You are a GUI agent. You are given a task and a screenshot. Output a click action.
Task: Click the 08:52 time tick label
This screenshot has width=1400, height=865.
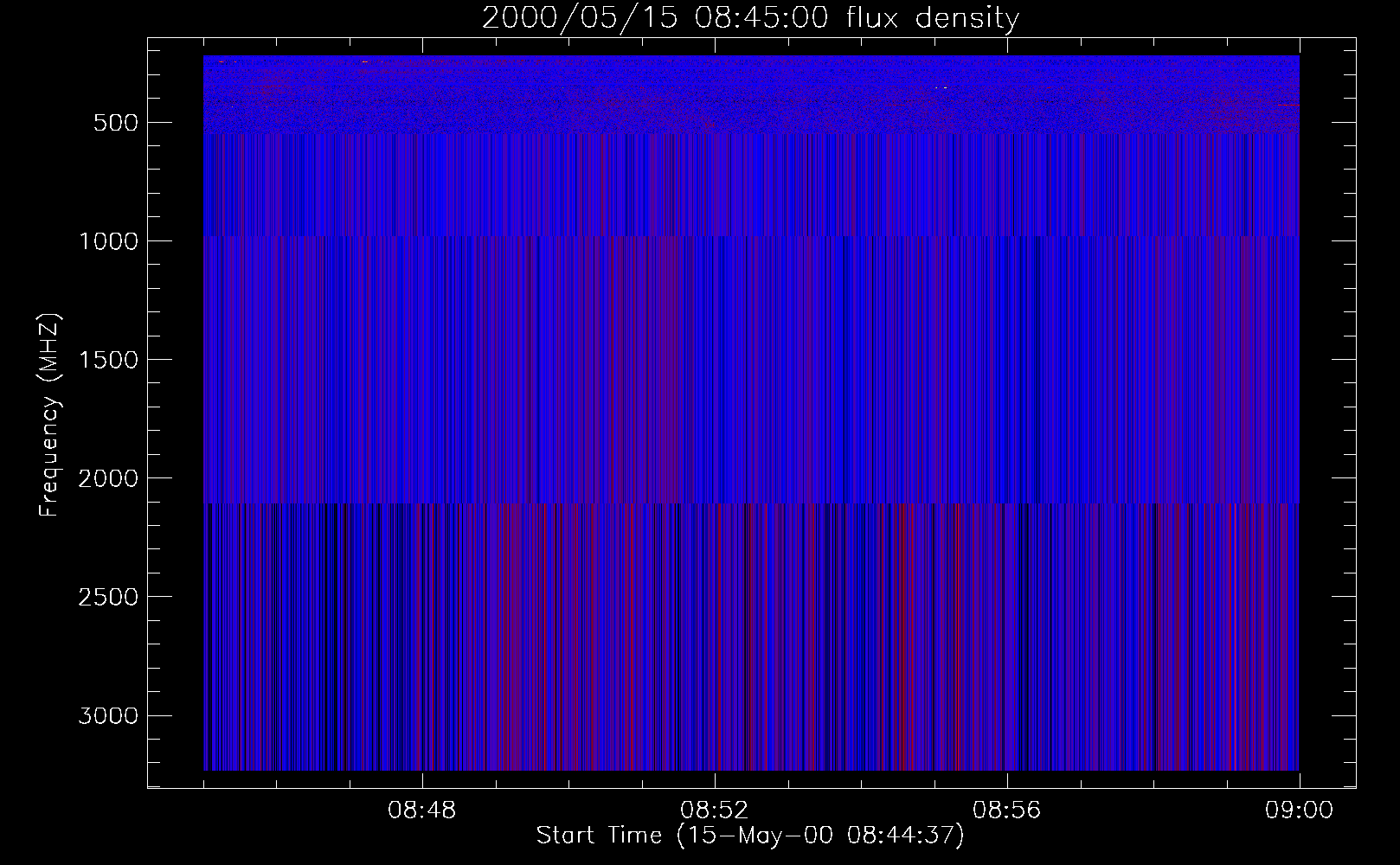coord(715,811)
